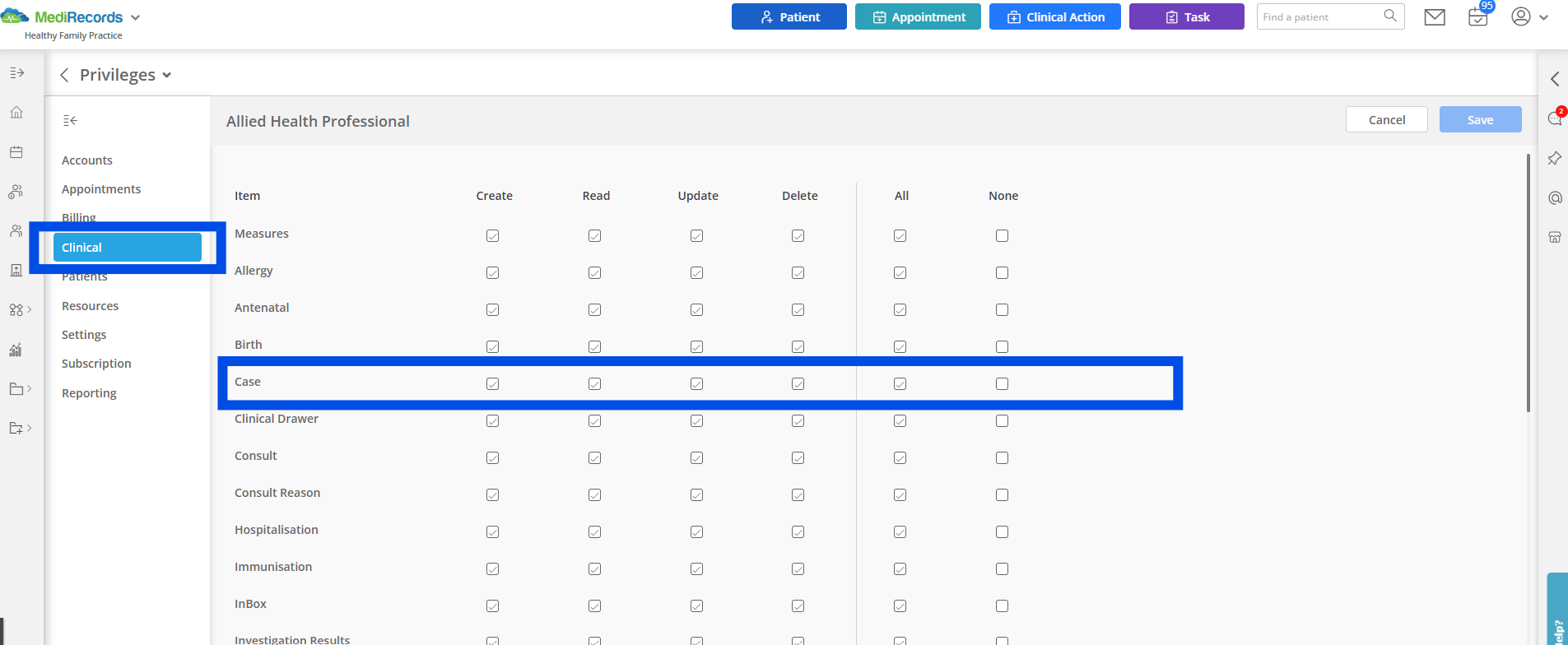This screenshot has height=645, width=1568.
Task: Uncheck Create checkbox for Allergy
Action: click(x=492, y=273)
